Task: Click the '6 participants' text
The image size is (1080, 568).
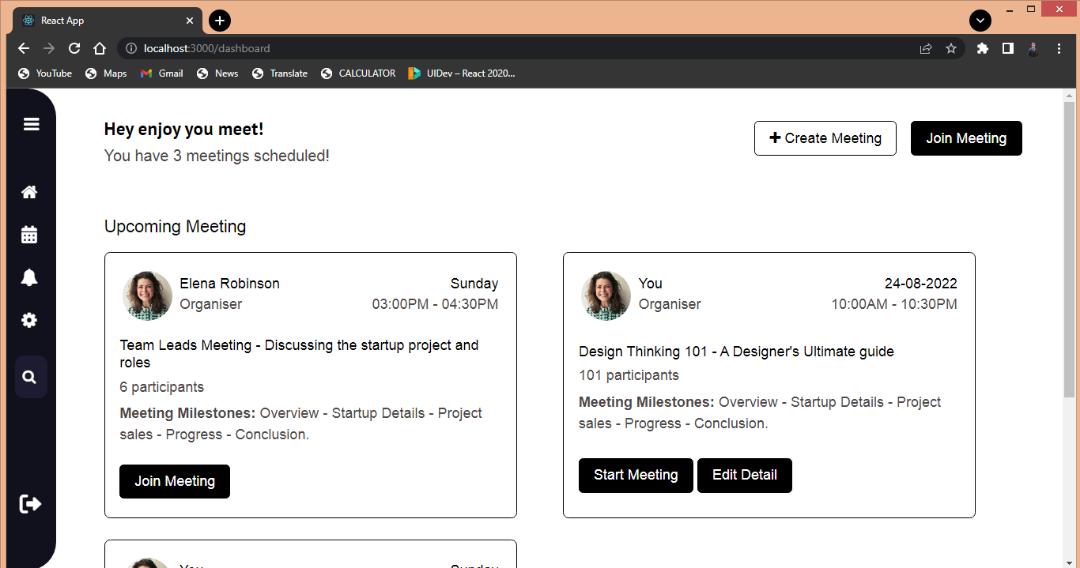Action: point(162,387)
